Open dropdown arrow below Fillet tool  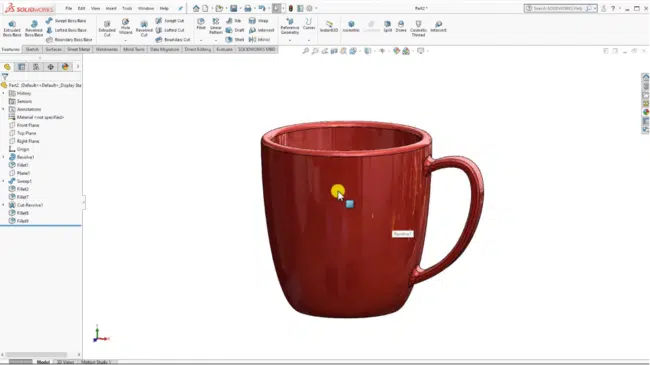click(x=201, y=40)
